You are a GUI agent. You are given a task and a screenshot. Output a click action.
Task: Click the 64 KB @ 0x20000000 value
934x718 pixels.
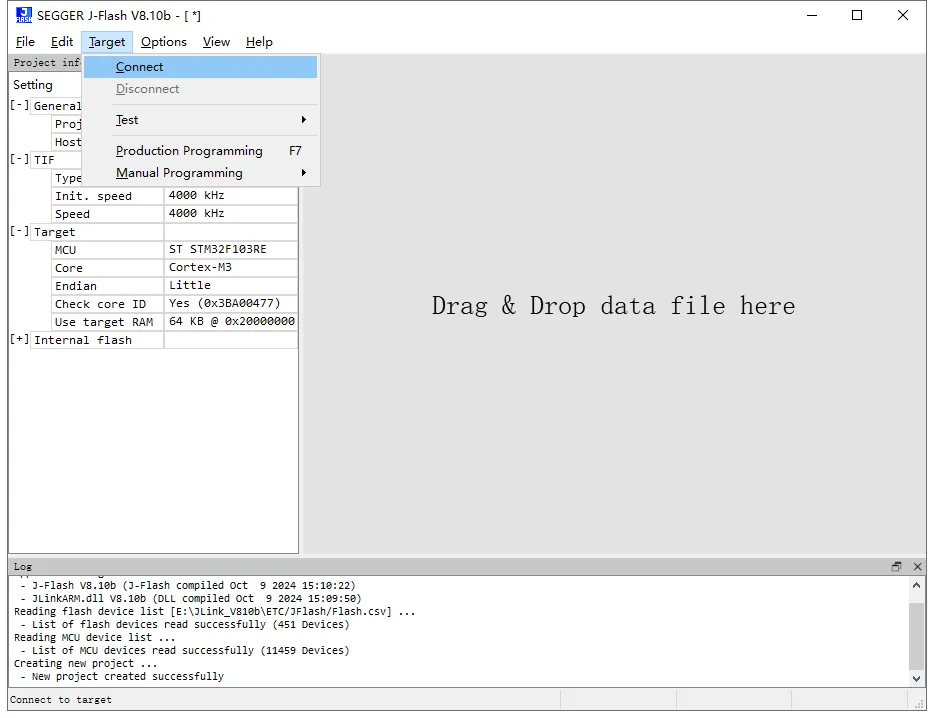point(231,322)
